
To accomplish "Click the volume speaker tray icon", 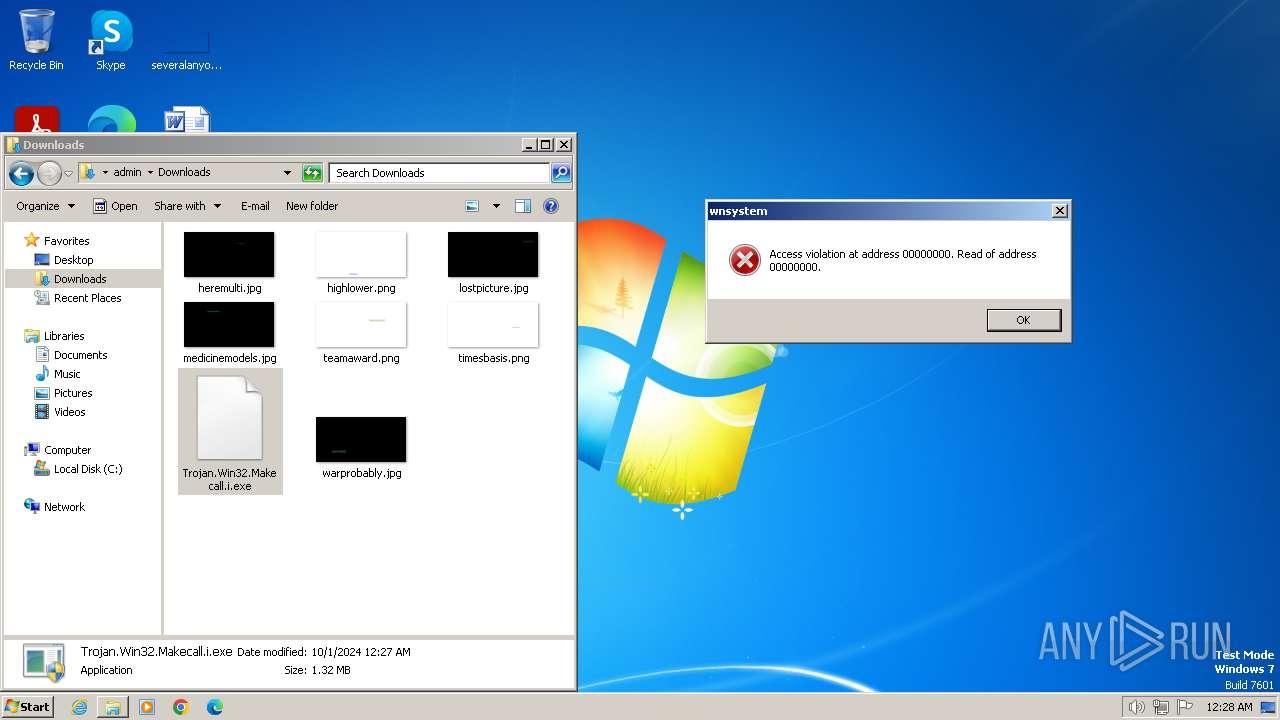I will (1136, 707).
